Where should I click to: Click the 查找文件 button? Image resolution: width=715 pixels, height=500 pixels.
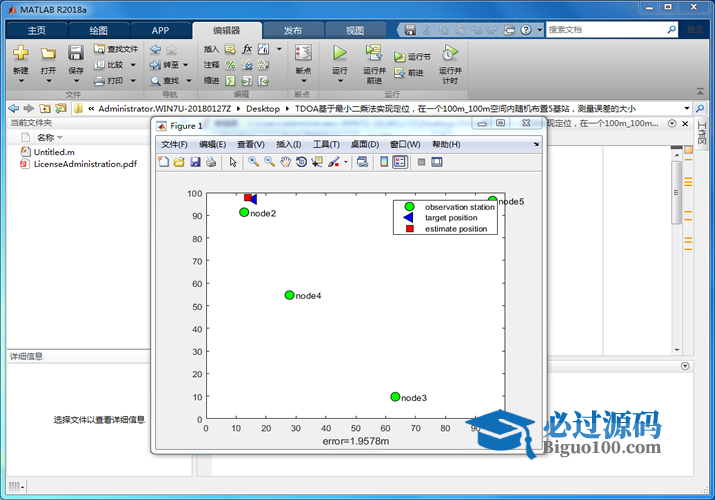(116, 49)
